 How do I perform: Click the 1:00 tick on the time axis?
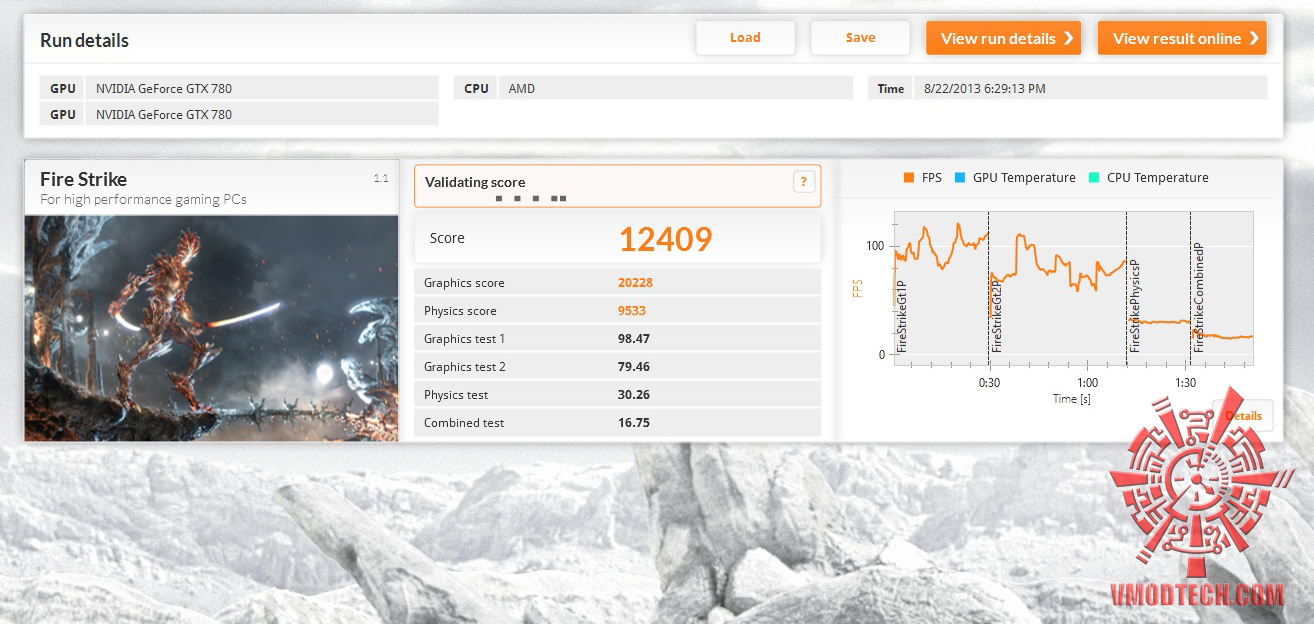1087,383
